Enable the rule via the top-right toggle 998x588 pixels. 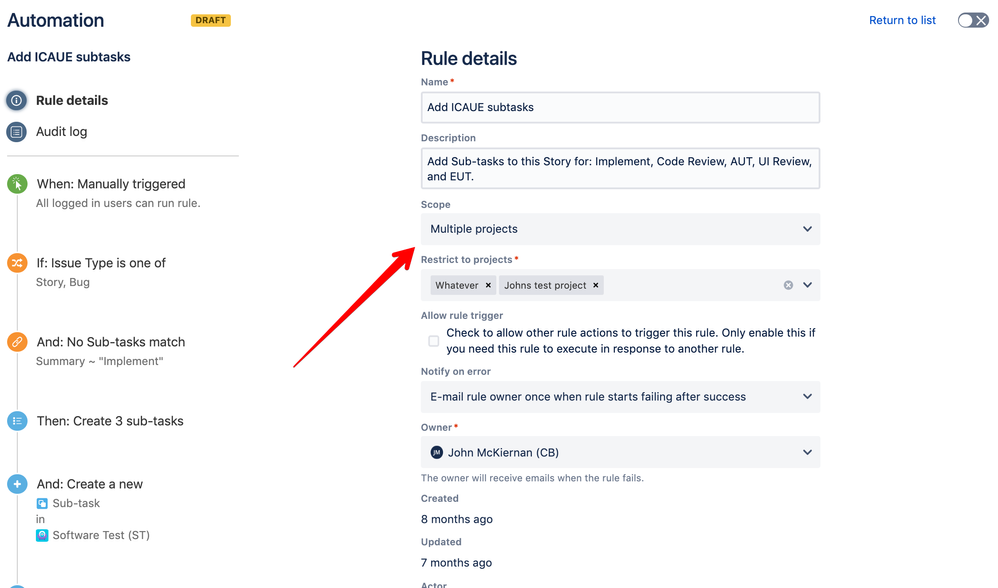click(971, 19)
